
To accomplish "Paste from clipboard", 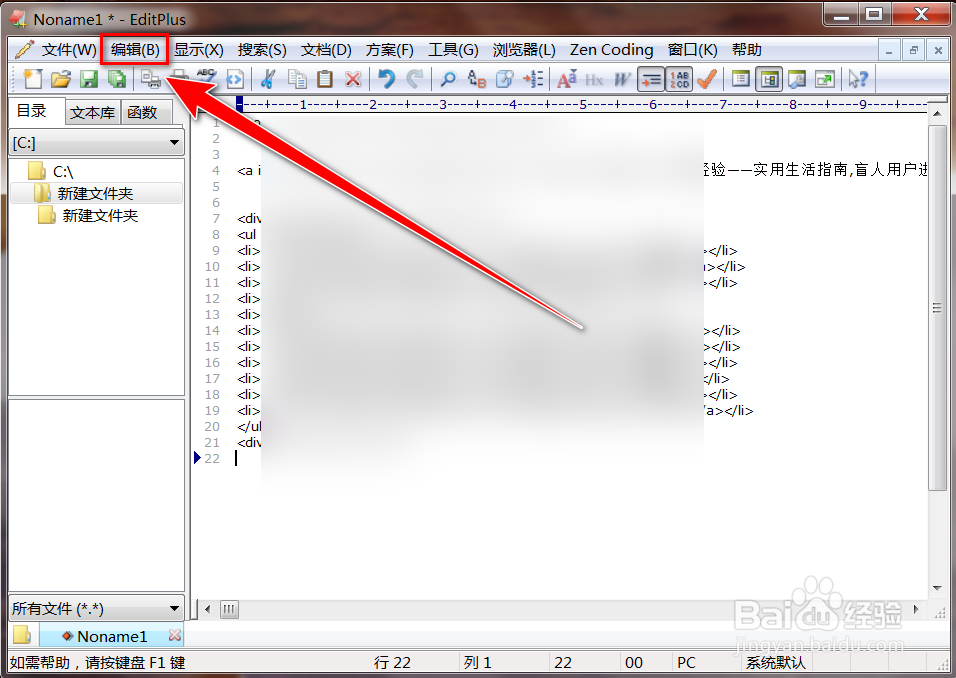I will [x=325, y=79].
